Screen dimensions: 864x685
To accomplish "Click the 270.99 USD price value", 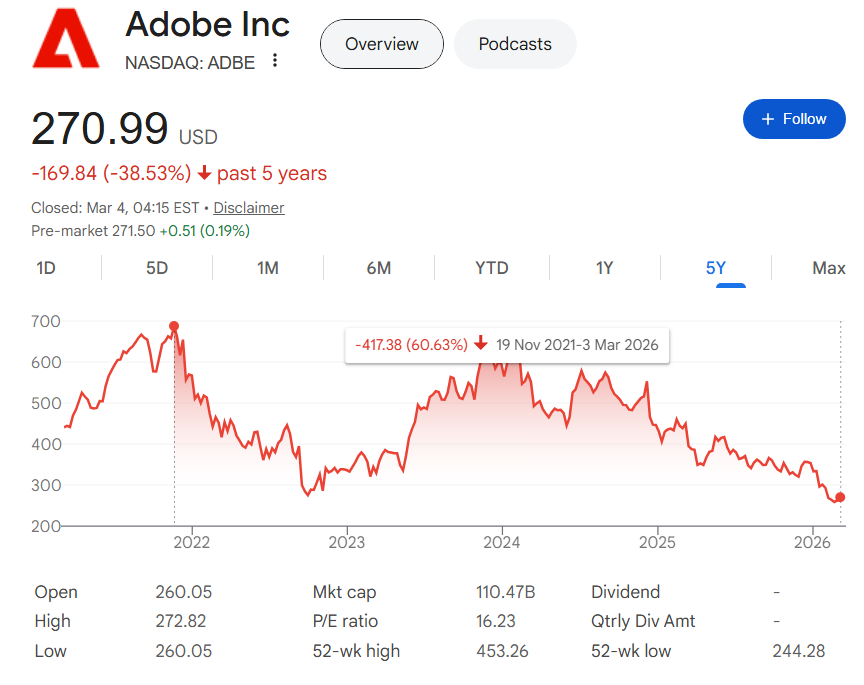I will pos(100,130).
